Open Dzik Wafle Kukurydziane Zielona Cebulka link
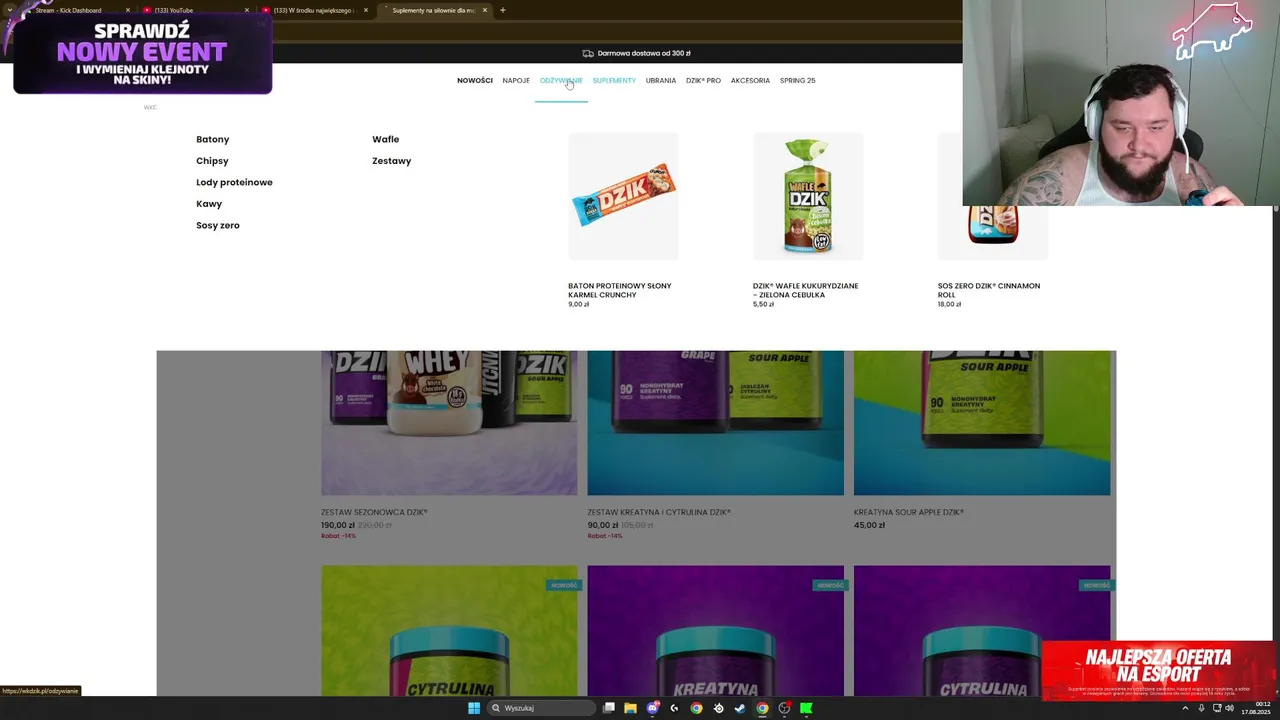The width and height of the screenshot is (1280, 720). tap(806, 290)
